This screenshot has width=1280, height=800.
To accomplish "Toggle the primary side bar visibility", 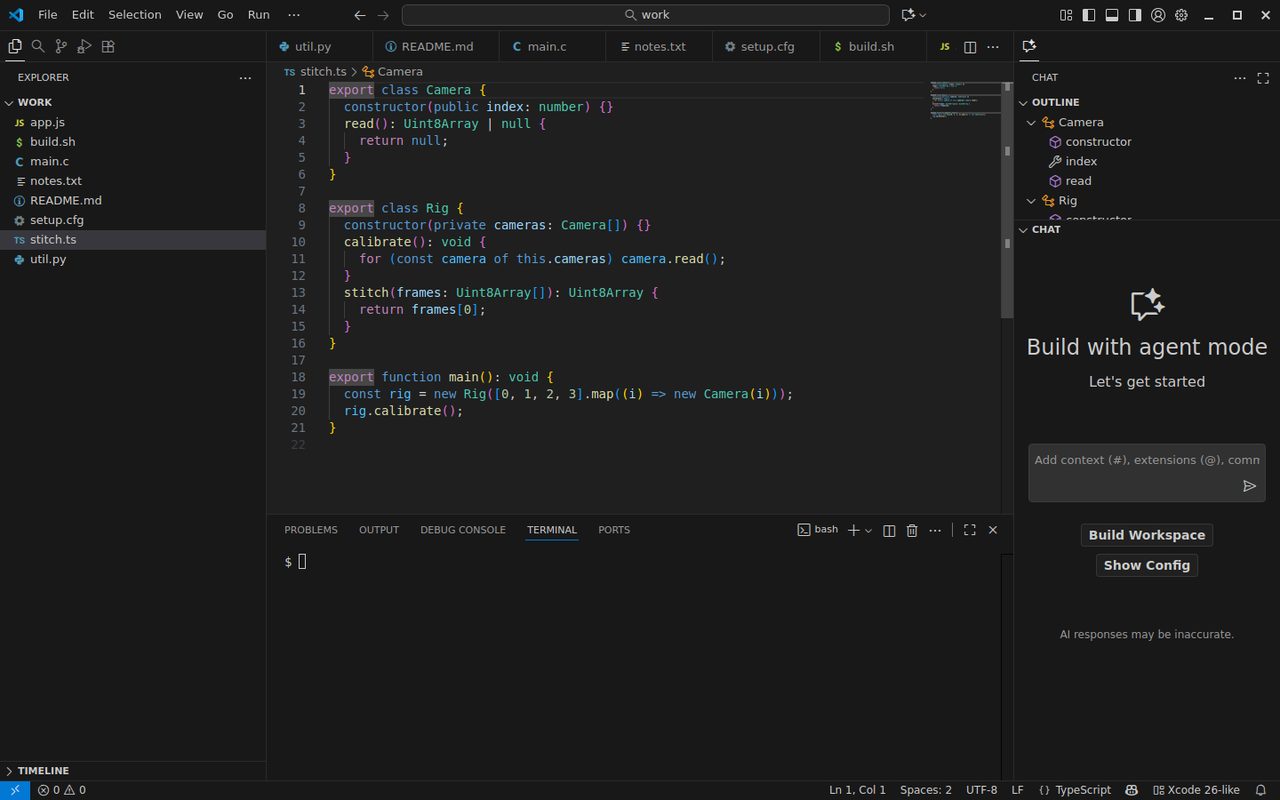I will coord(1089,15).
